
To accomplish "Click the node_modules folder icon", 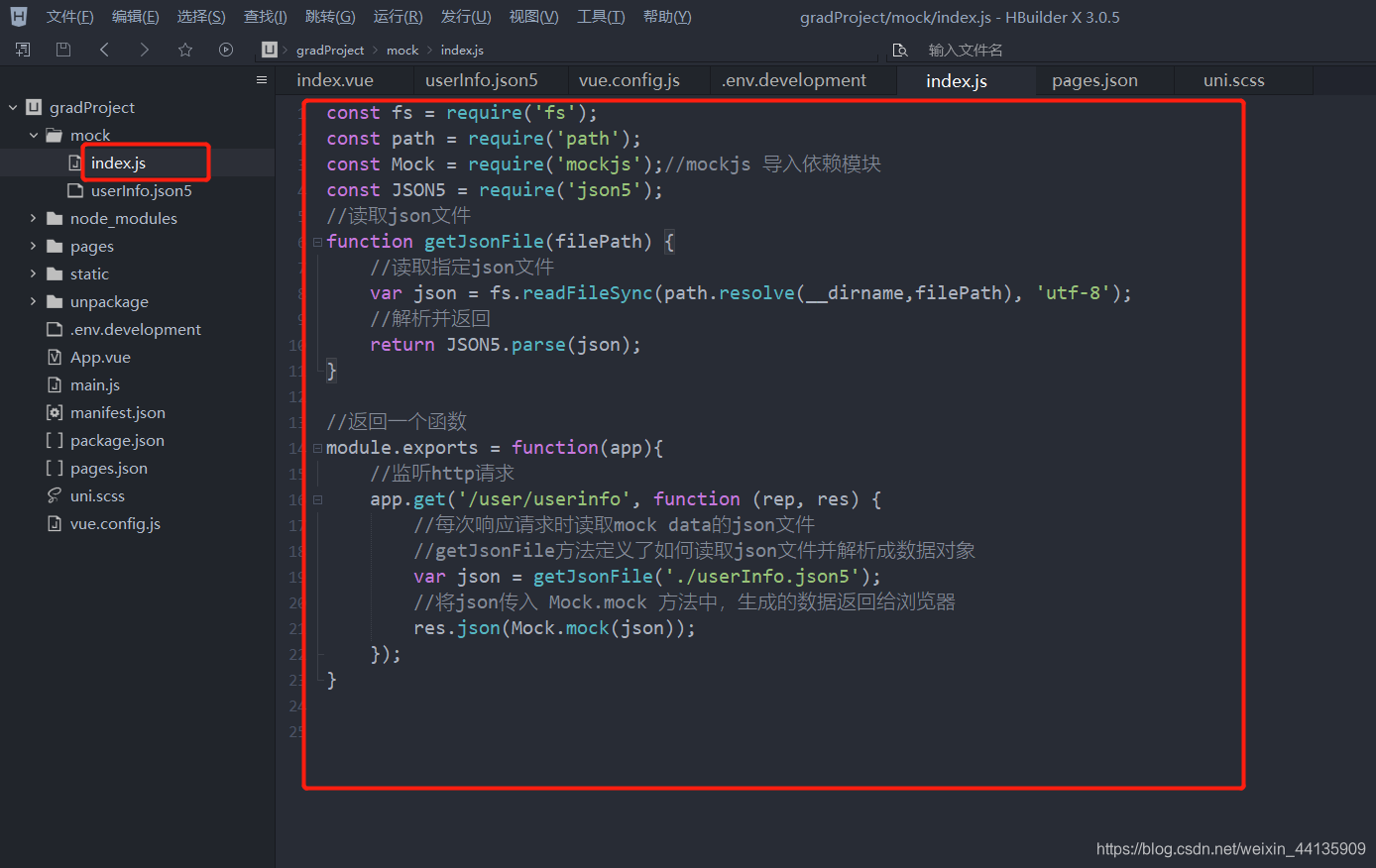I will point(55,218).
